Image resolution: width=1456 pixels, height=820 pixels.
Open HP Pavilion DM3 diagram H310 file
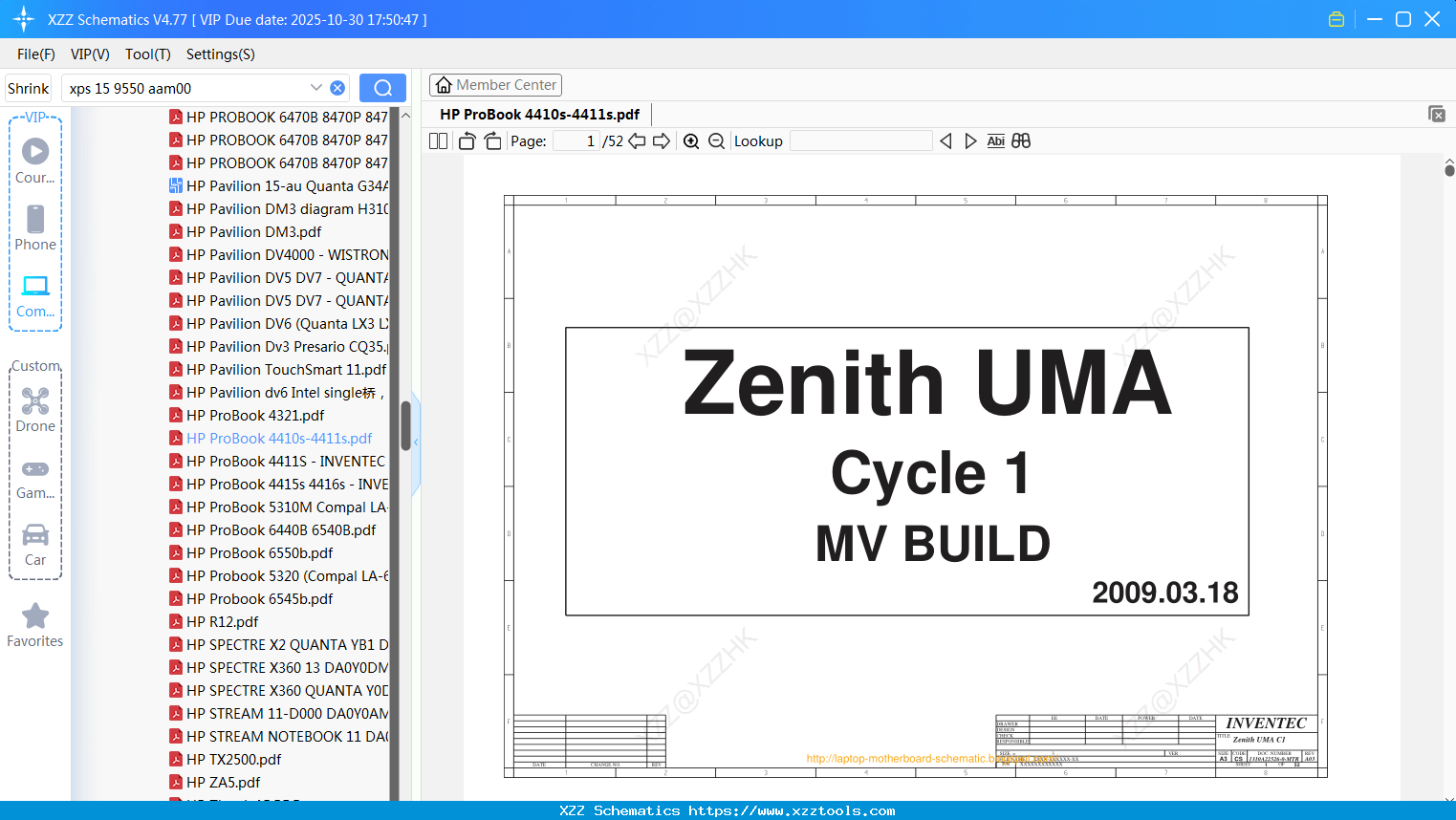tap(278, 209)
